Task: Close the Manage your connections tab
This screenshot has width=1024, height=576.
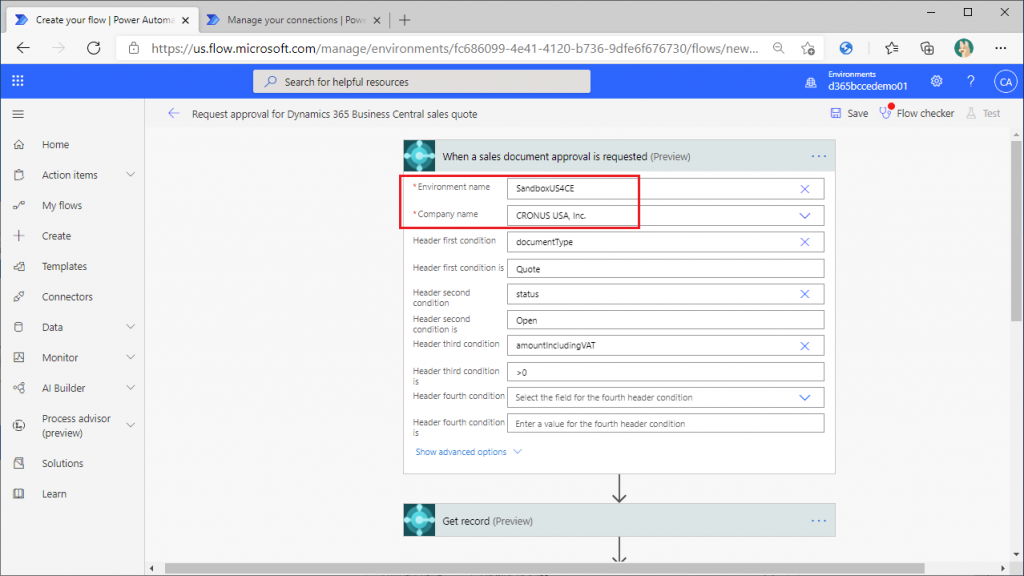Action: [377, 20]
